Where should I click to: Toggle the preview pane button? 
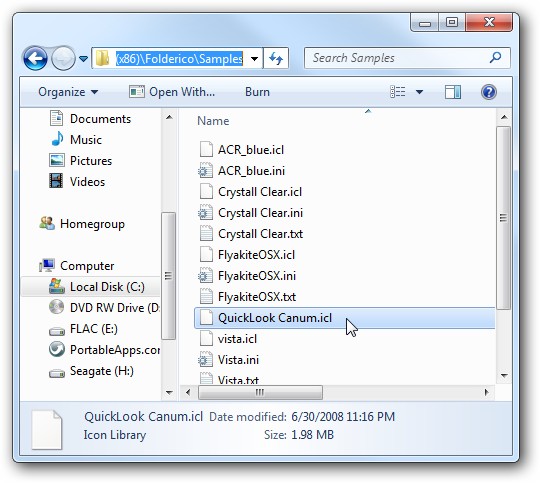(453, 92)
